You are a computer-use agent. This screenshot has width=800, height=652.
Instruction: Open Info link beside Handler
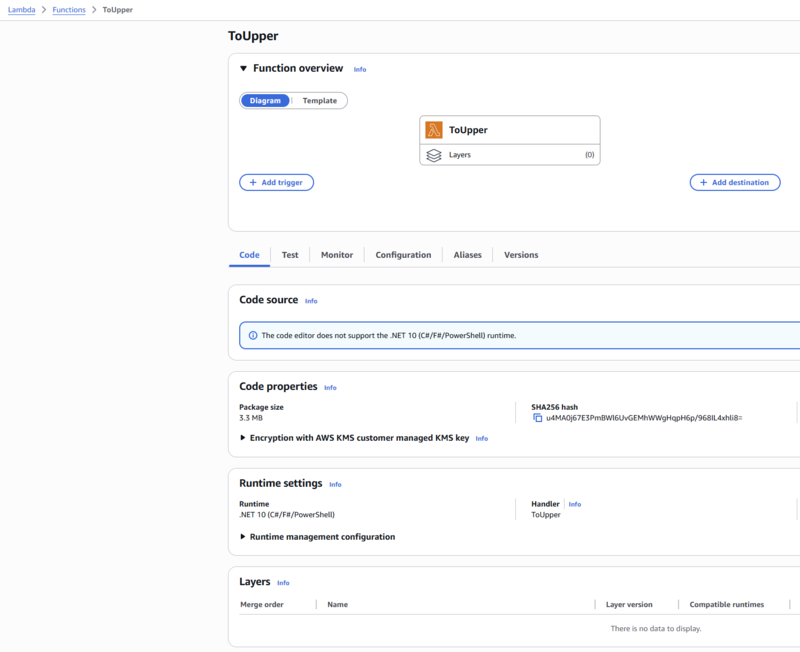click(x=575, y=504)
